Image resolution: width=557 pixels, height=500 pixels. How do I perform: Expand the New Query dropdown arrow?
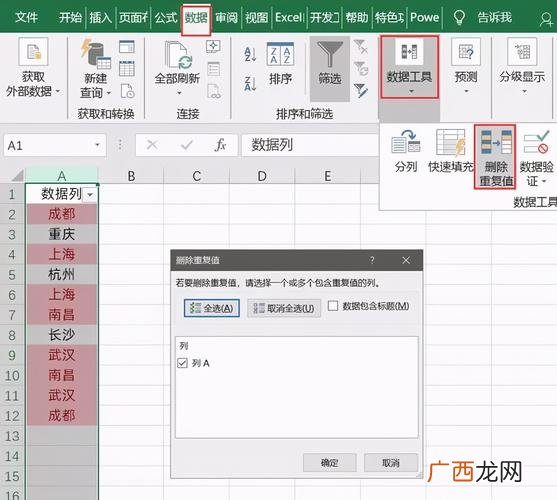click(x=109, y=93)
